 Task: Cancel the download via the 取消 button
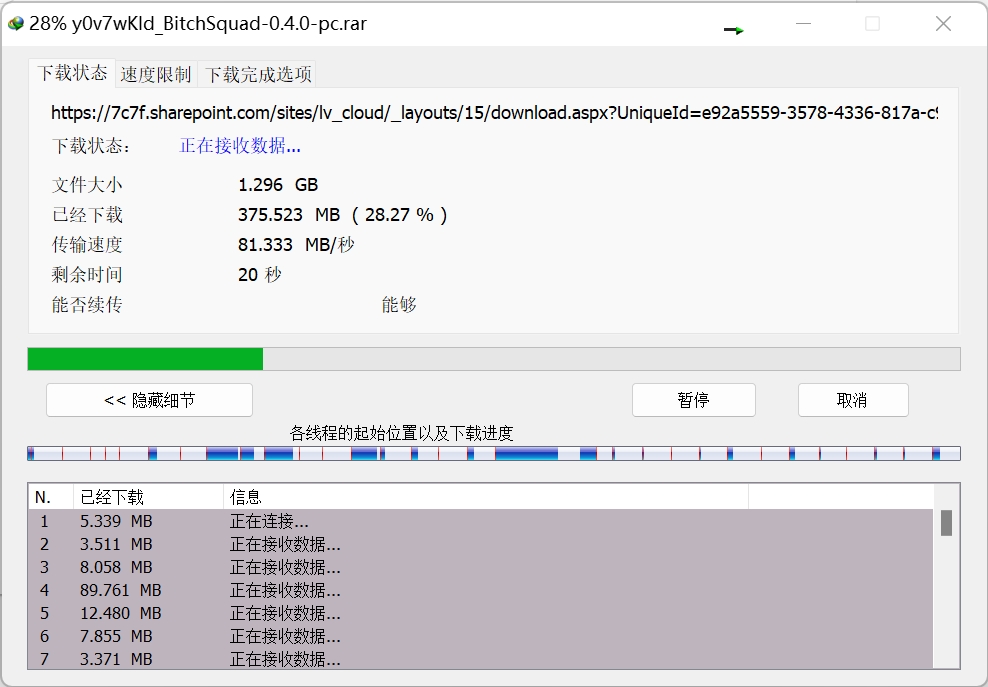coord(852,400)
